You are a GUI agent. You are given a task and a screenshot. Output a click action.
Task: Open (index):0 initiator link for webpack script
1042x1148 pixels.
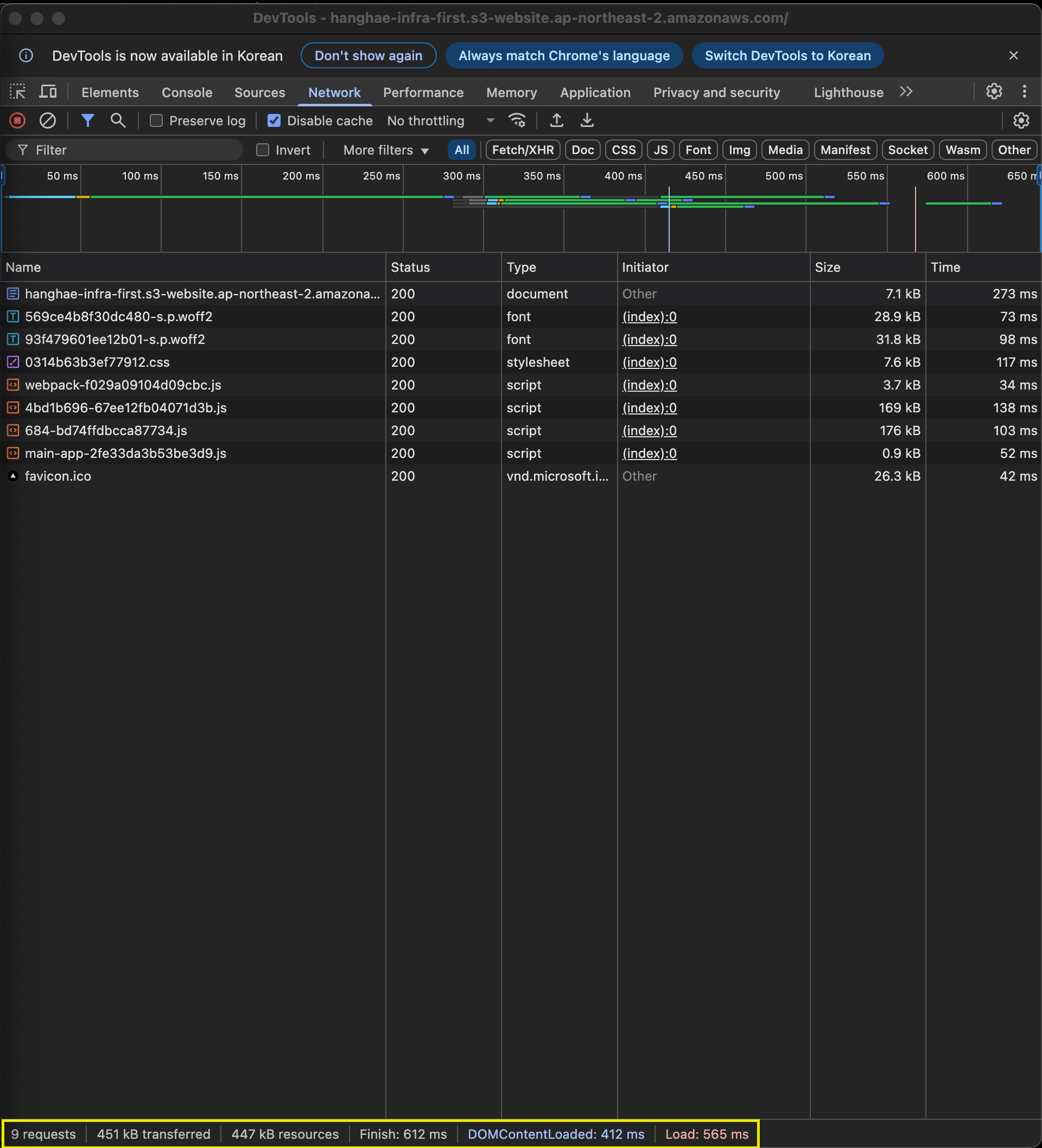650,385
